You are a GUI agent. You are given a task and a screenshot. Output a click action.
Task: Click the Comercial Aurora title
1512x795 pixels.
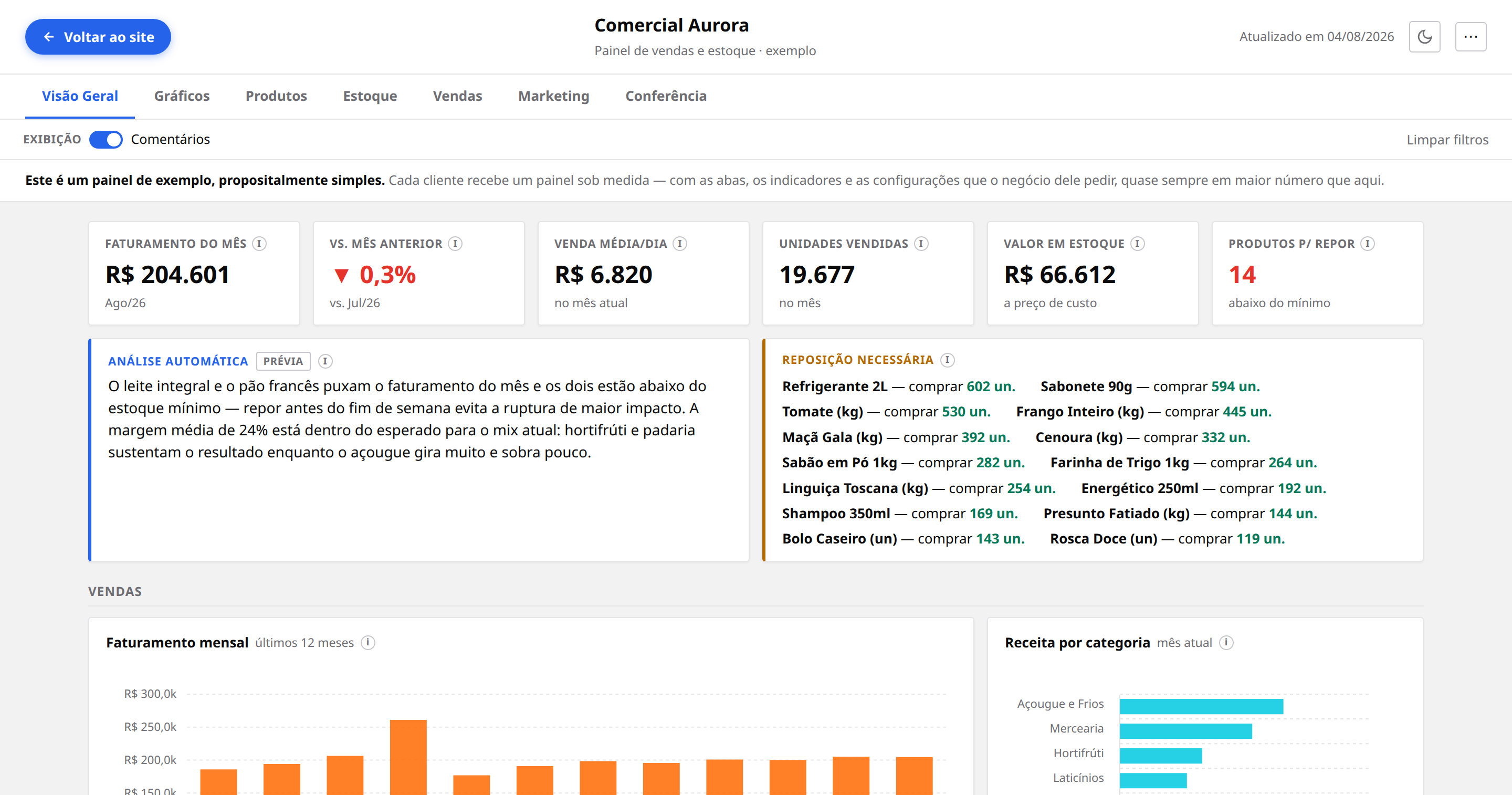(x=671, y=25)
